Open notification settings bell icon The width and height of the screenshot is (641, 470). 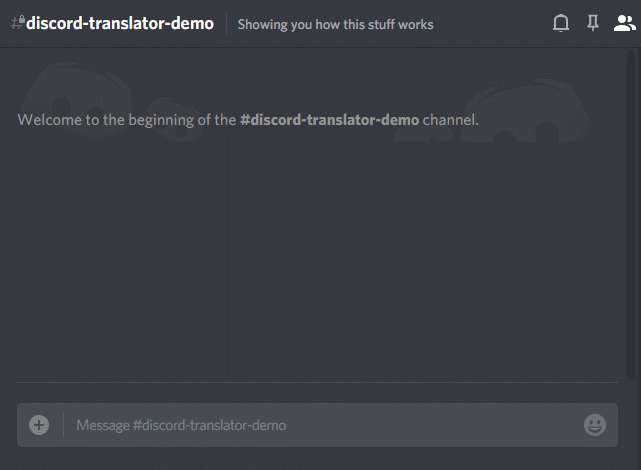pyautogui.click(x=561, y=23)
